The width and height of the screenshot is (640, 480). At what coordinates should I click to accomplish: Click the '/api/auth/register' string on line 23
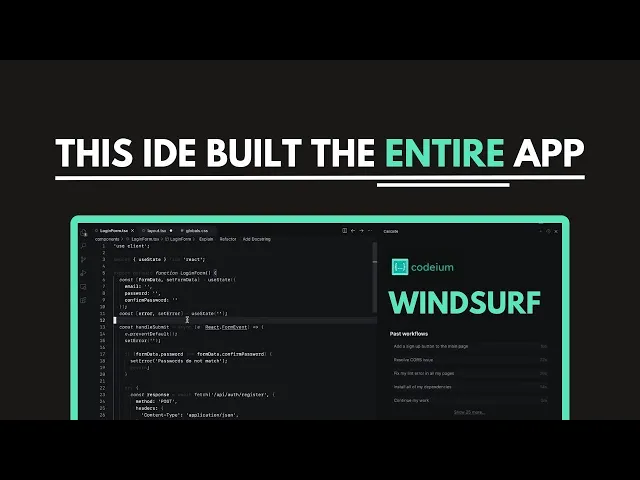(239, 395)
